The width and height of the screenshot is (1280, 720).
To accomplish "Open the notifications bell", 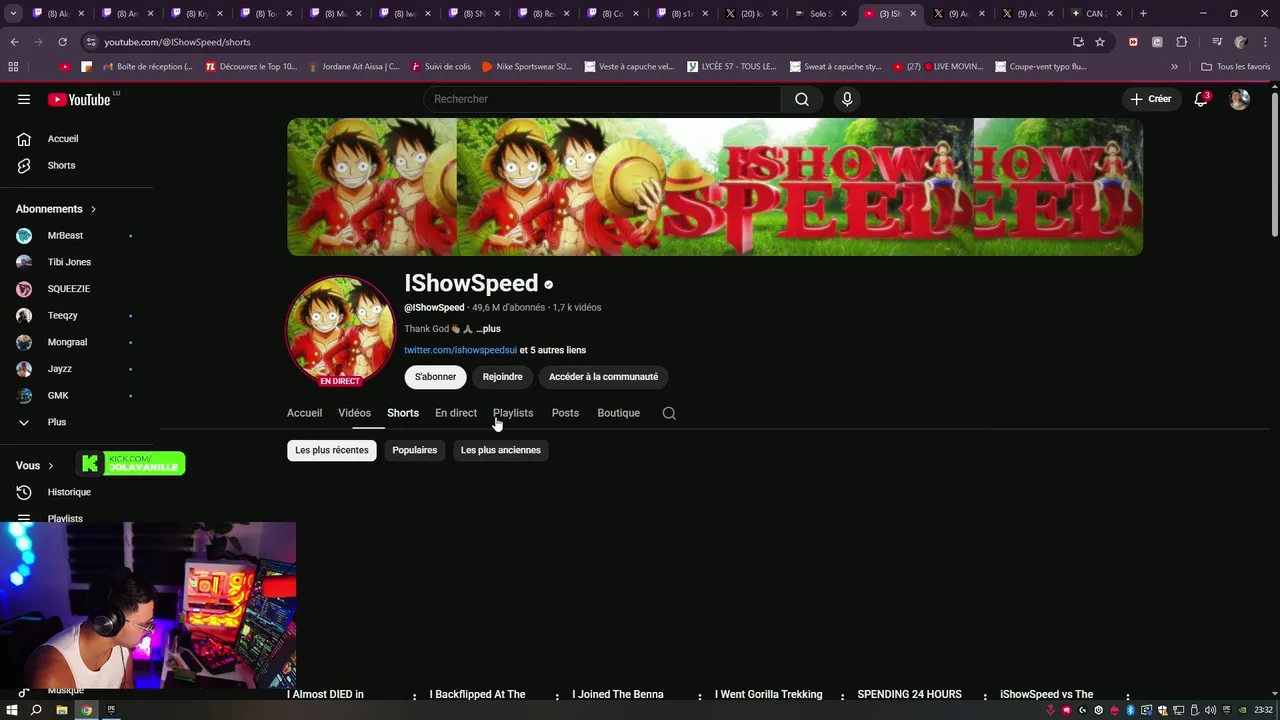I will click(x=1201, y=99).
